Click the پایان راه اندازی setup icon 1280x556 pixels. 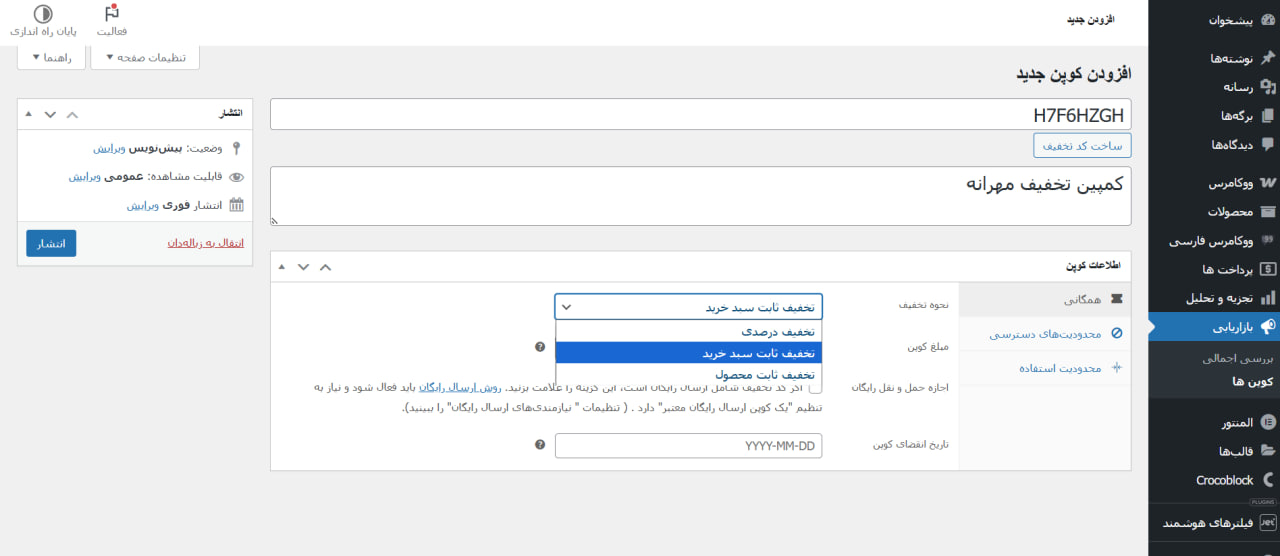43,15
